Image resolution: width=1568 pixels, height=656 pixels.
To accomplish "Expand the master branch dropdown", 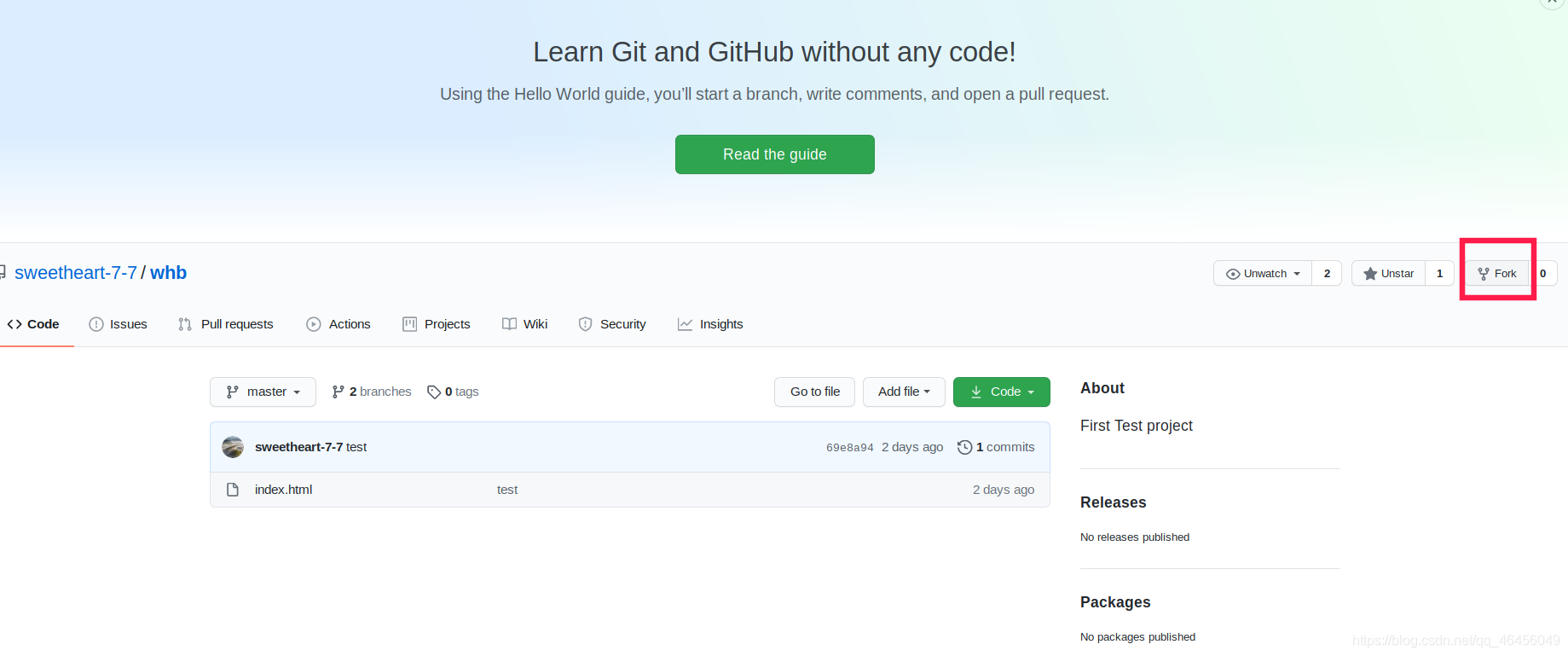I will (x=263, y=392).
